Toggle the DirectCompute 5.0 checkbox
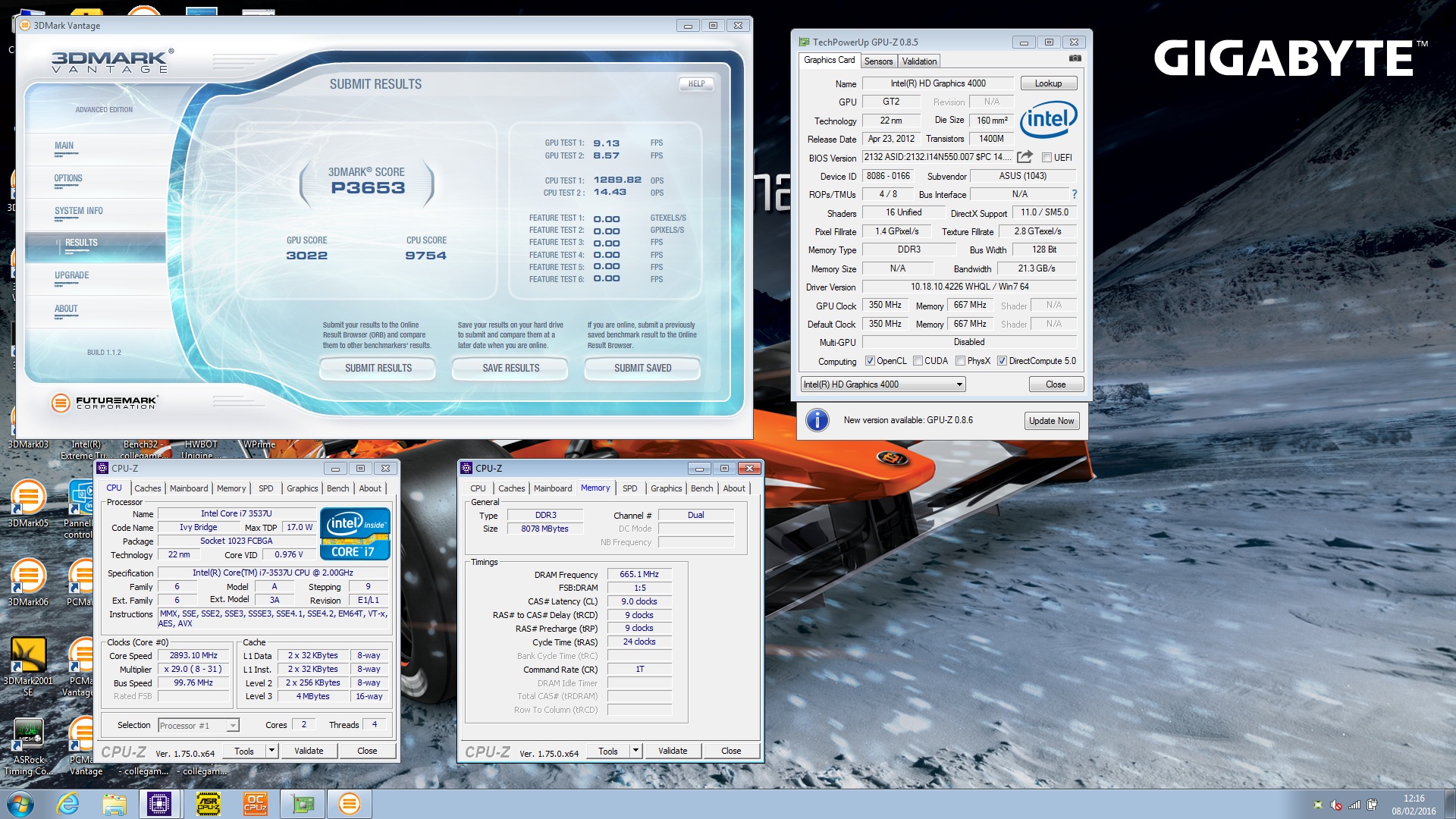The width and height of the screenshot is (1456, 819). [x=1002, y=361]
